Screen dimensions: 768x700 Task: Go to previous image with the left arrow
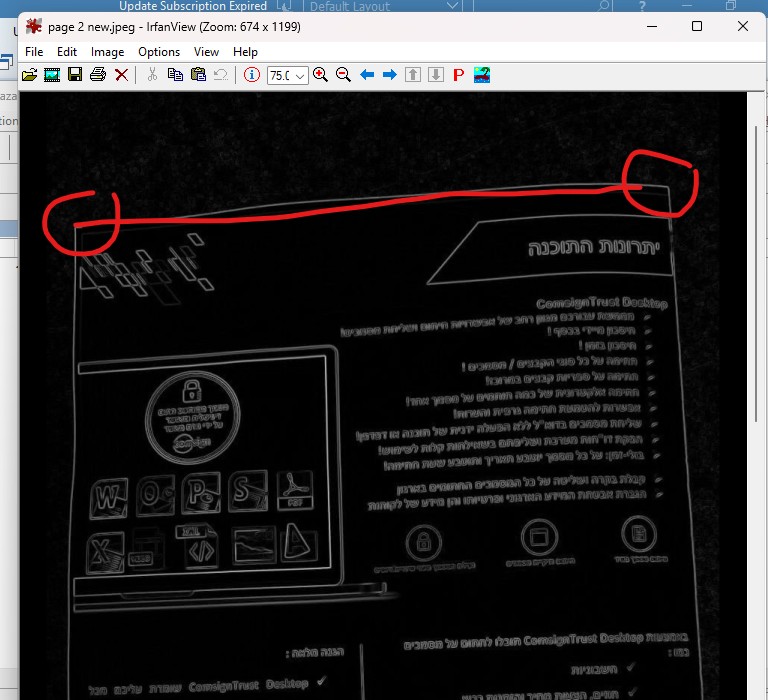click(x=367, y=75)
